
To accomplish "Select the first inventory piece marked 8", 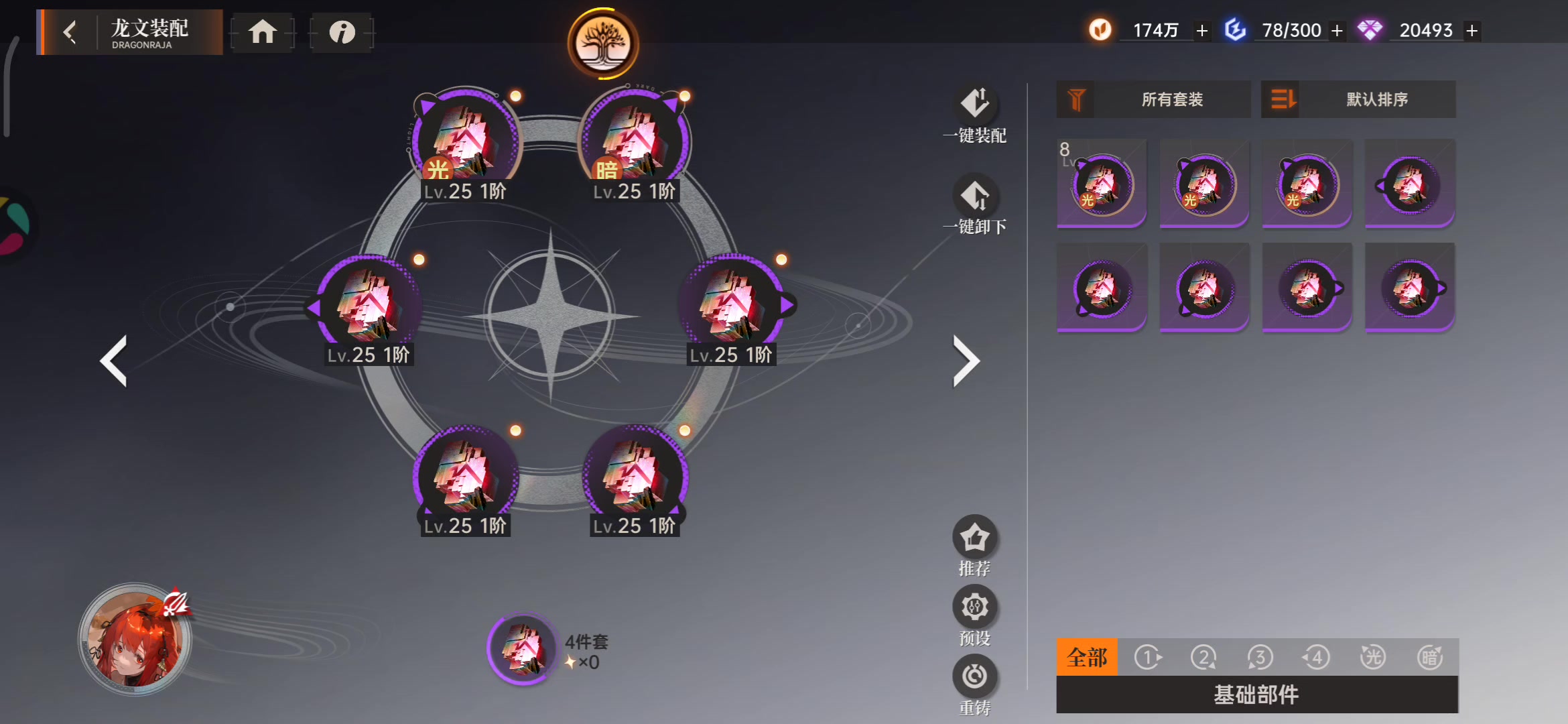I will pos(1102,184).
